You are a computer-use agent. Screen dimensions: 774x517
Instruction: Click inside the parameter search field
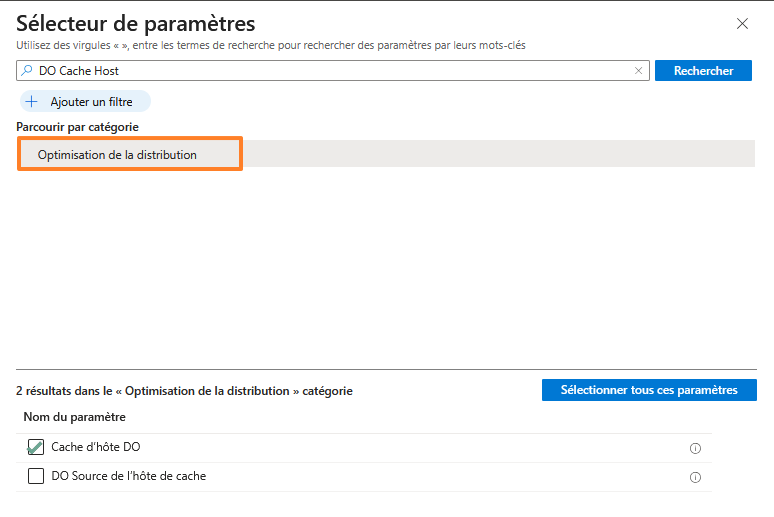tap(330, 71)
